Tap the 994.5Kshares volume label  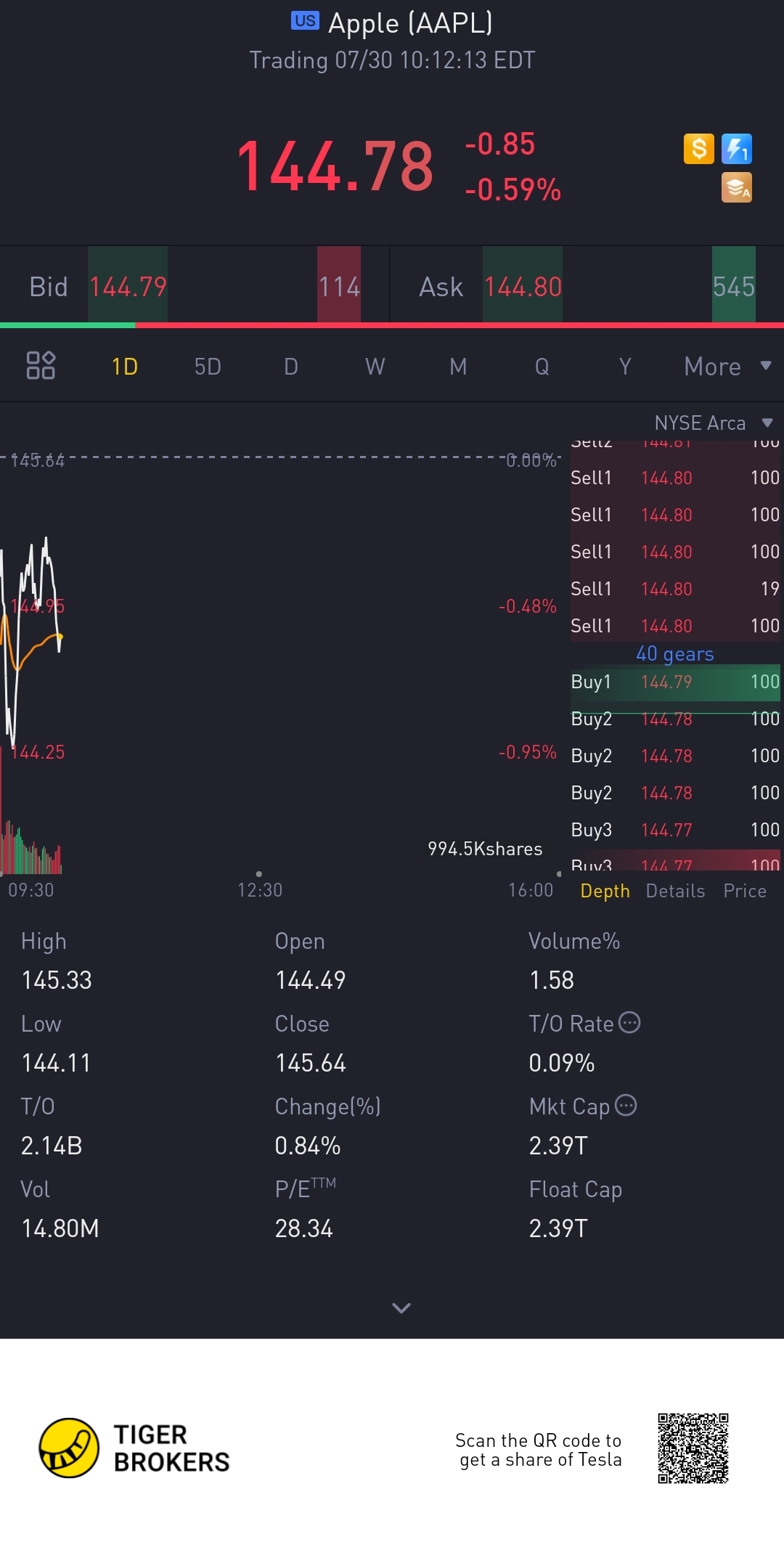pos(485,849)
